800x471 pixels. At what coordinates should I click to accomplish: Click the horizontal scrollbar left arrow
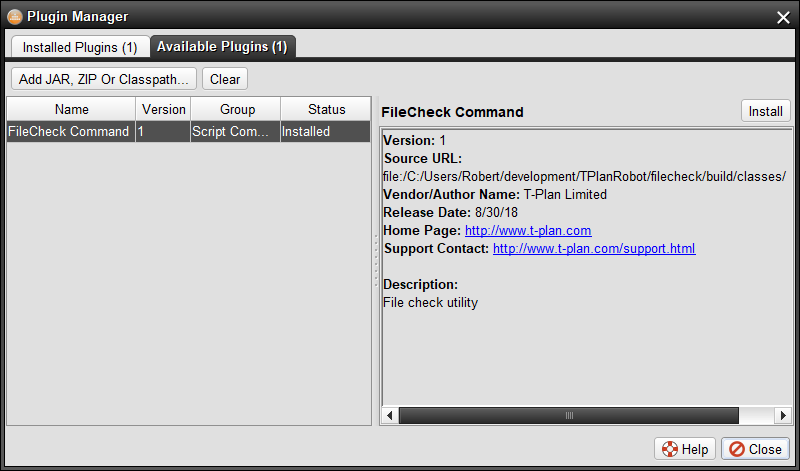click(x=391, y=415)
